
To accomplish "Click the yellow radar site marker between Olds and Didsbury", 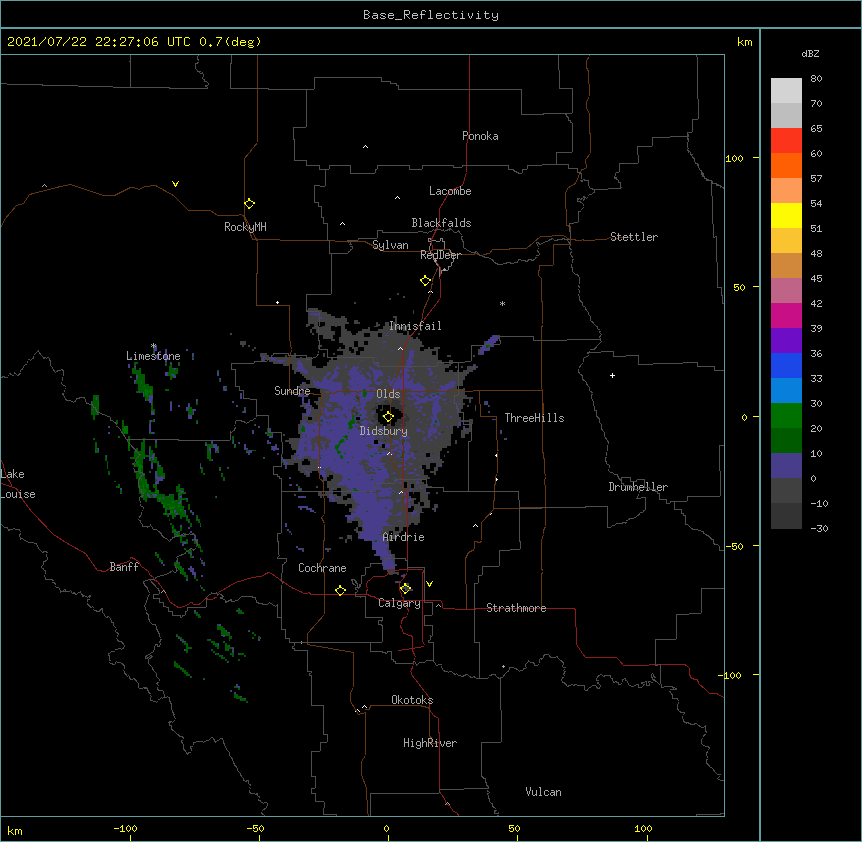I will click(388, 417).
